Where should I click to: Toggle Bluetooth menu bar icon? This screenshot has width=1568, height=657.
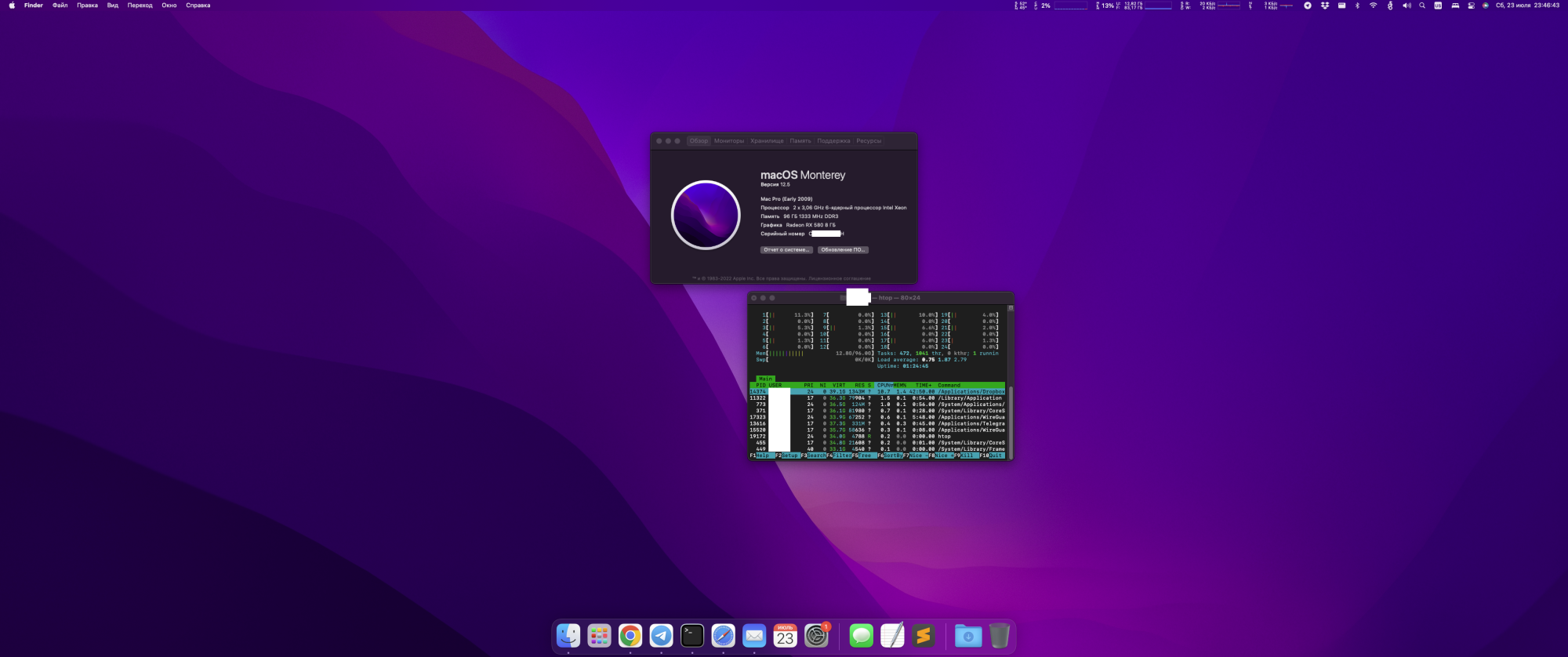tap(1357, 5)
